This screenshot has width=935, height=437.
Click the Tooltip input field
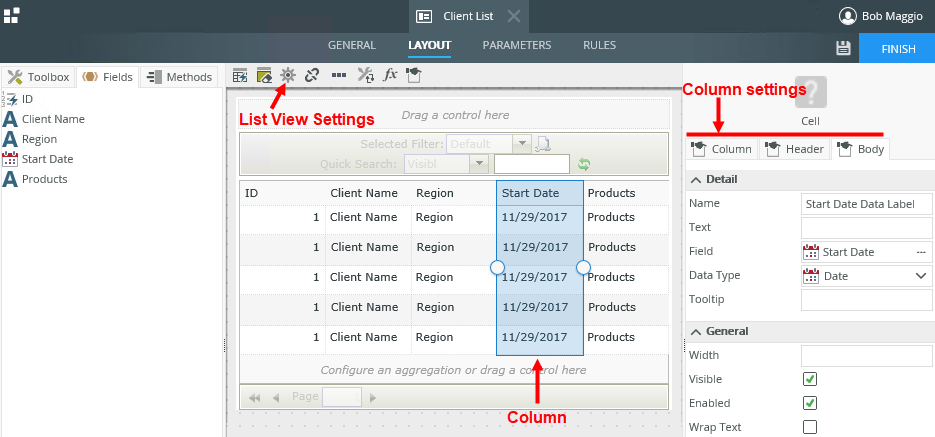pyautogui.click(x=866, y=300)
